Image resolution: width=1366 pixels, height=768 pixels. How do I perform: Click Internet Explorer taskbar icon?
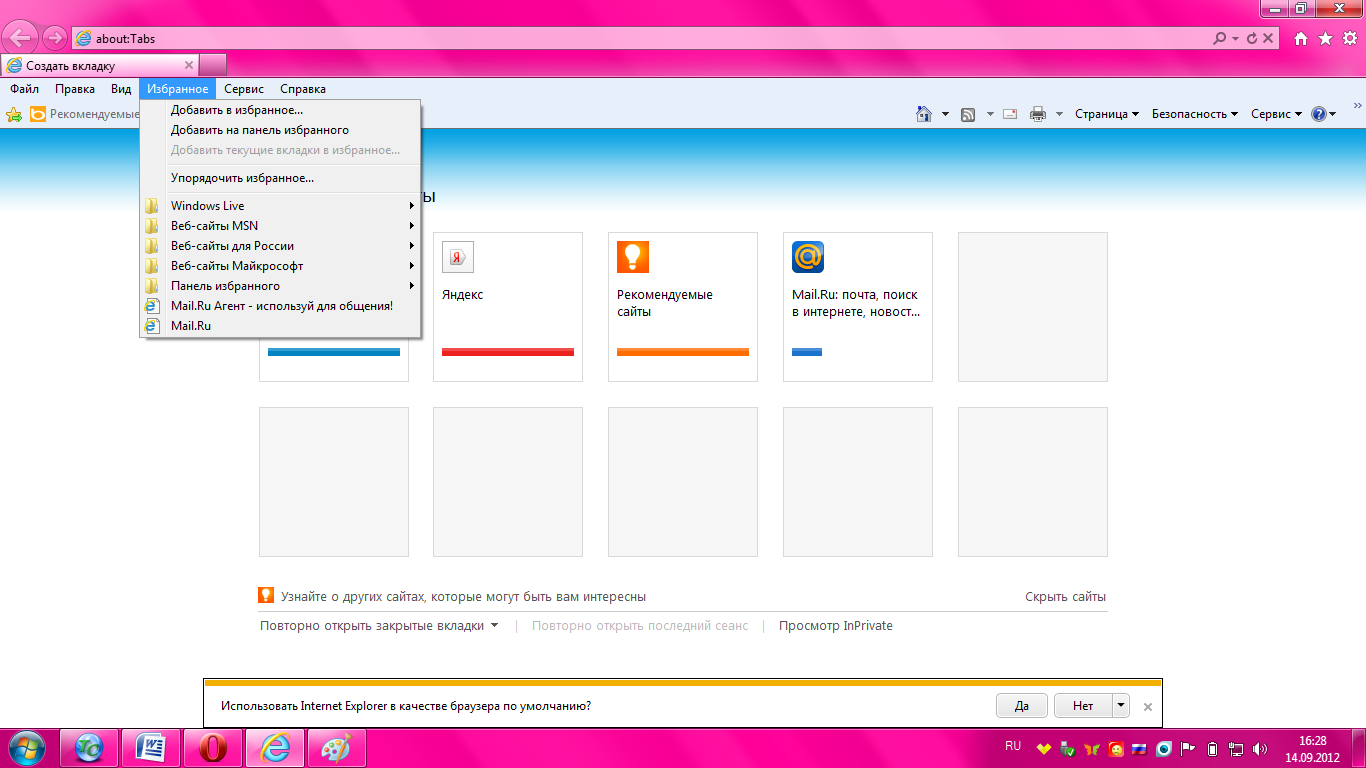pyautogui.click(x=274, y=747)
